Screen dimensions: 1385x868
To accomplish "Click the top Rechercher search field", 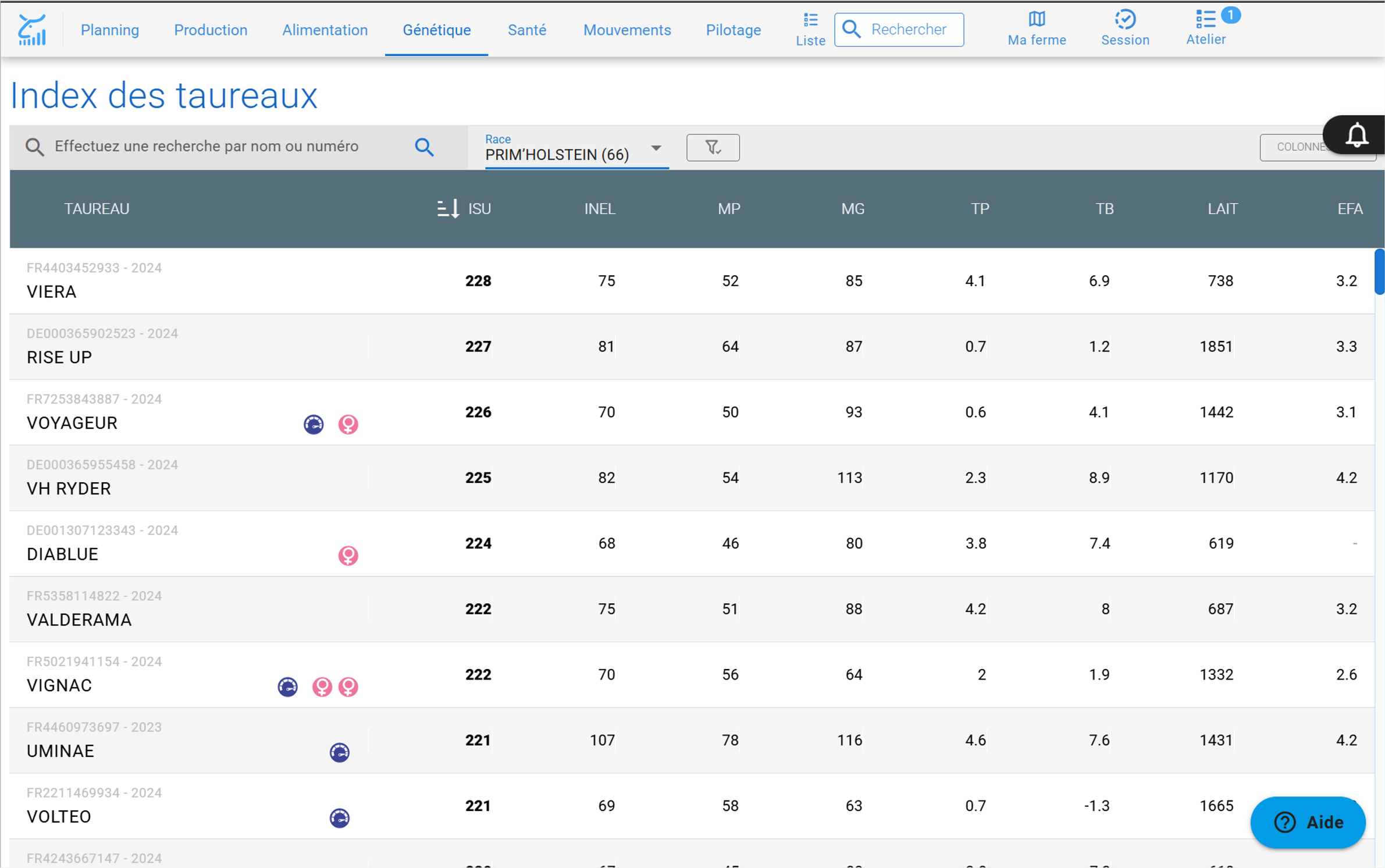I will click(x=899, y=29).
